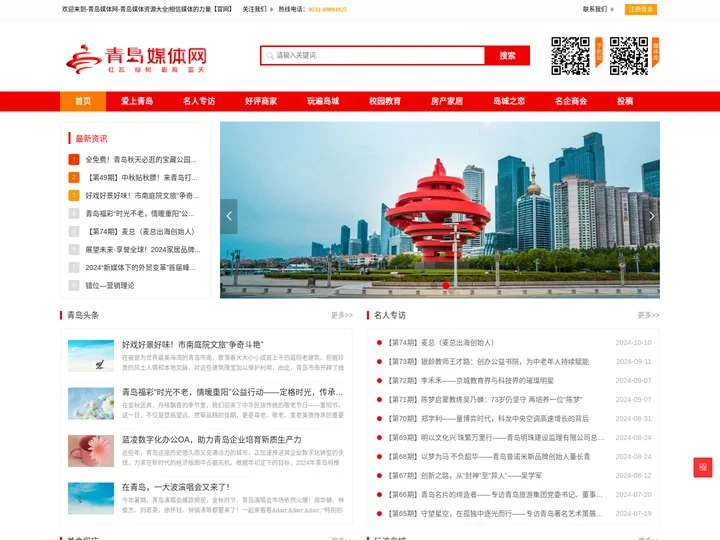The width and height of the screenshot is (720, 540).
Task: Click number 2 badge in 最新资讯
Action: point(74,177)
